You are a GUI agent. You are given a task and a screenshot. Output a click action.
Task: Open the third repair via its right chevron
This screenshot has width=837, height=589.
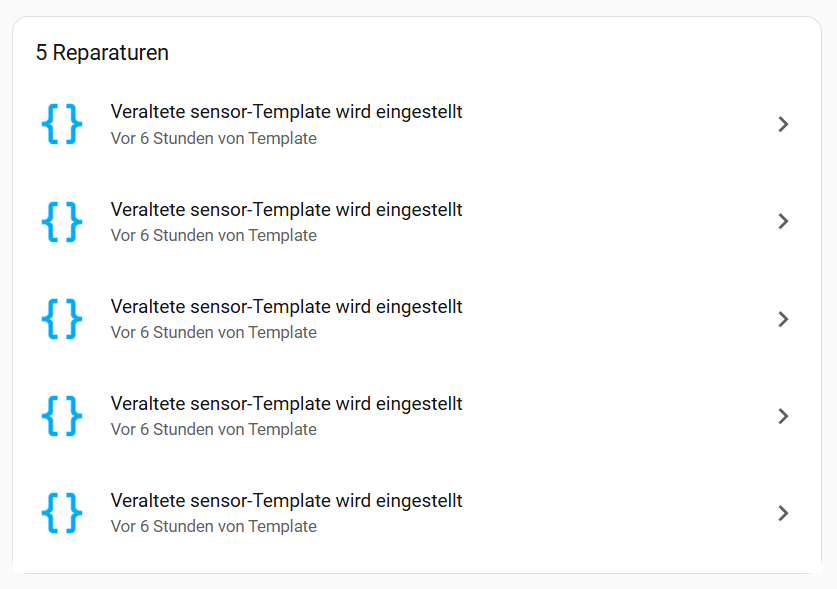(783, 319)
